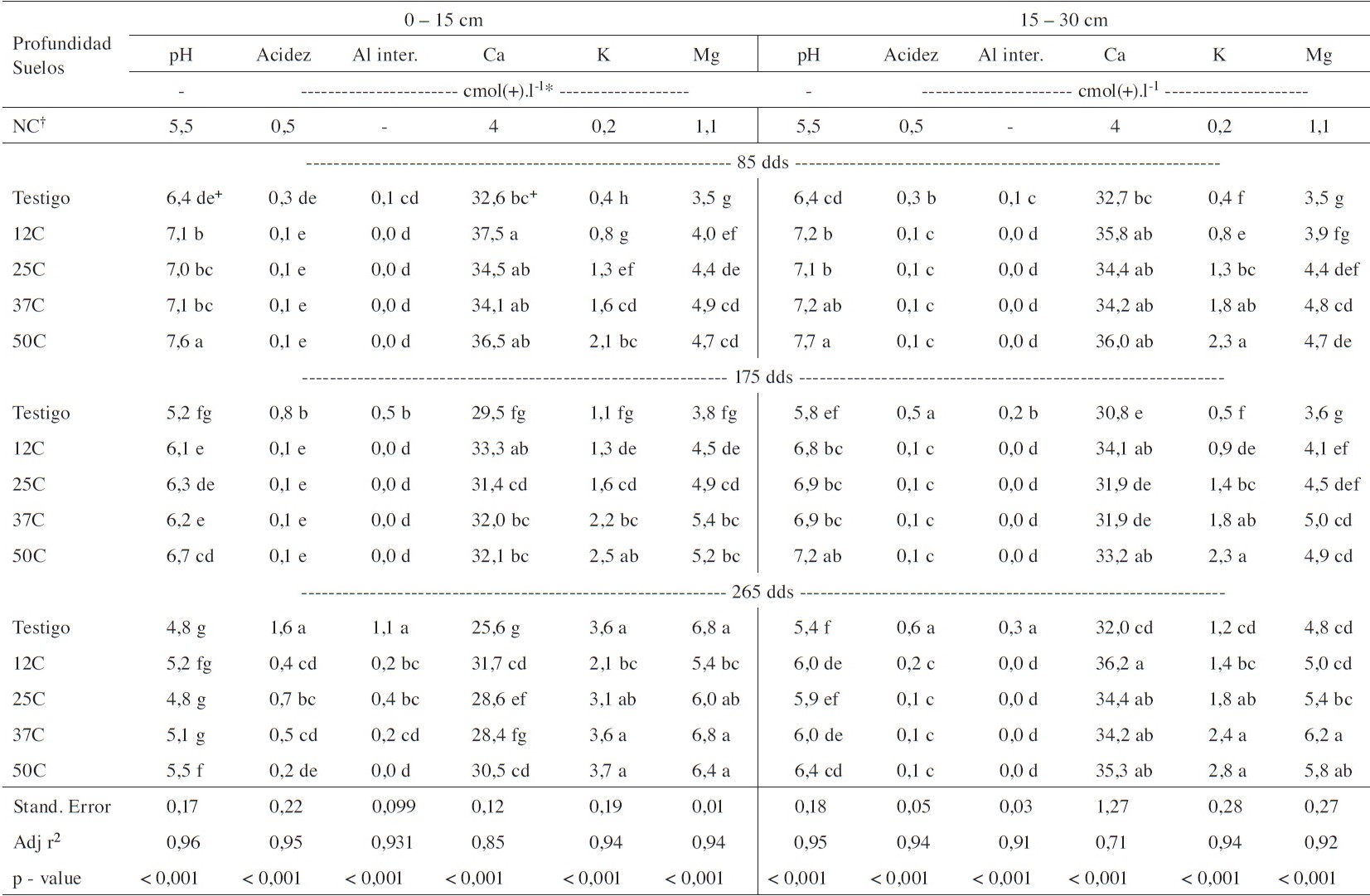Click the 'Stand. Error' row label

62,806
